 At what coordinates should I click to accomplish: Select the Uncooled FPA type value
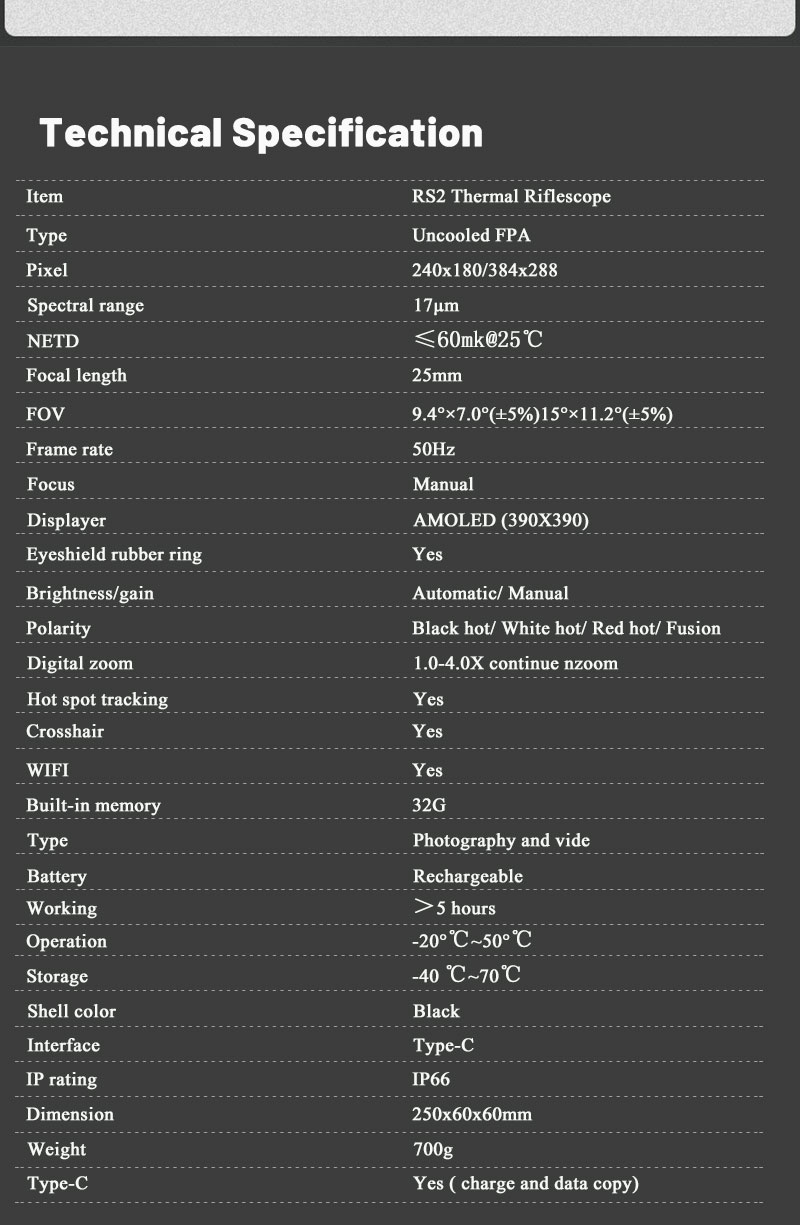471,235
